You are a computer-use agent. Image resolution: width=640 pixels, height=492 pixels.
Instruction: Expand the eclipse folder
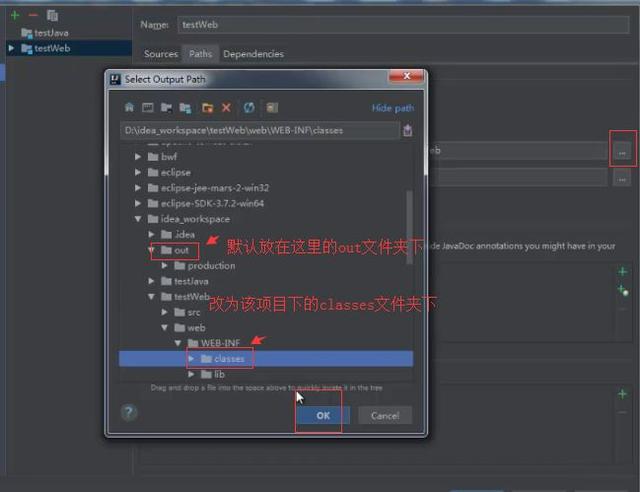[138, 172]
